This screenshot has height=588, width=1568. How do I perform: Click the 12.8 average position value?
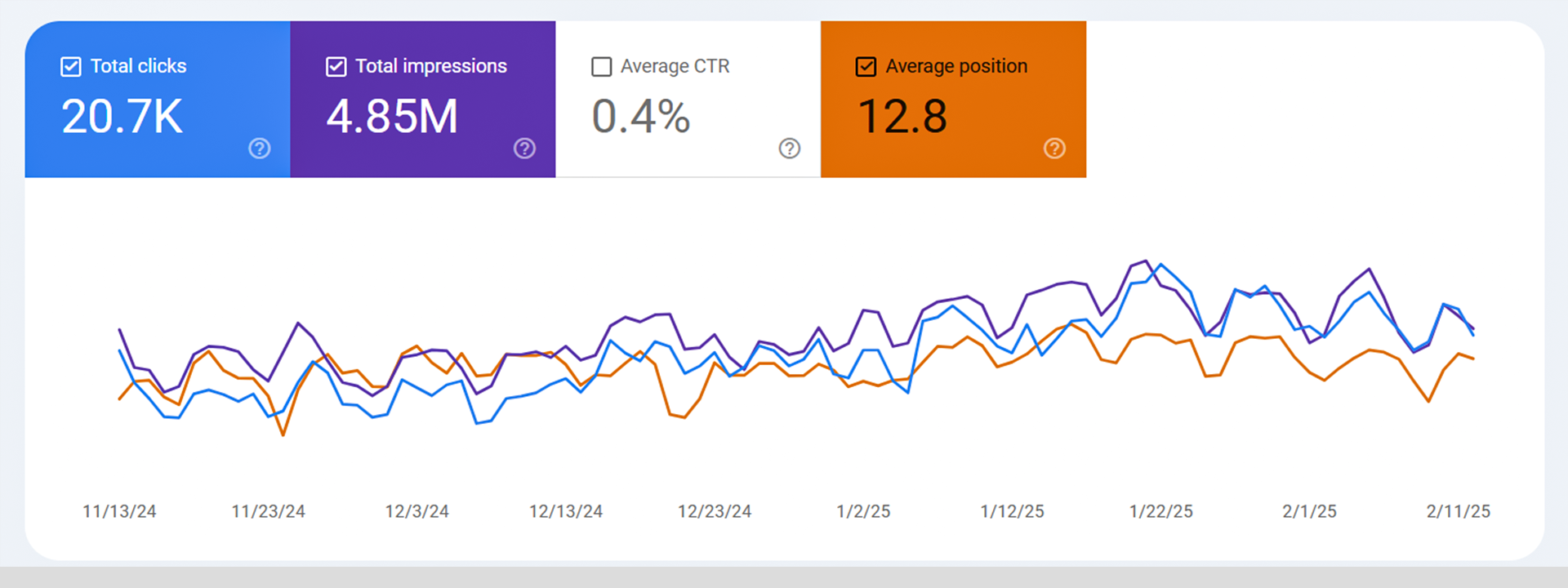pyautogui.click(x=903, y=116)
